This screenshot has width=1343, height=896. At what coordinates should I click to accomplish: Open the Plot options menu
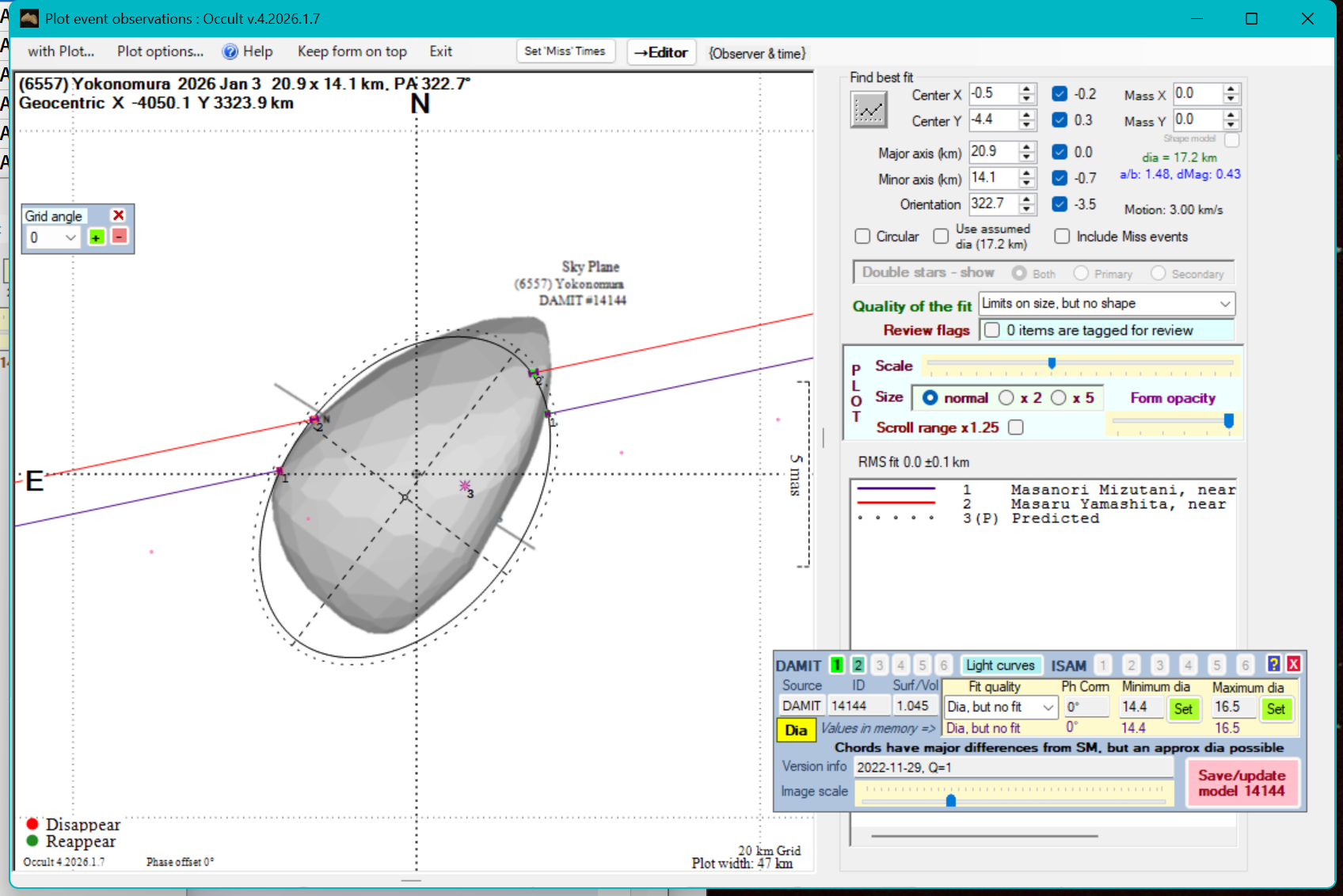[x=160, y=51]
